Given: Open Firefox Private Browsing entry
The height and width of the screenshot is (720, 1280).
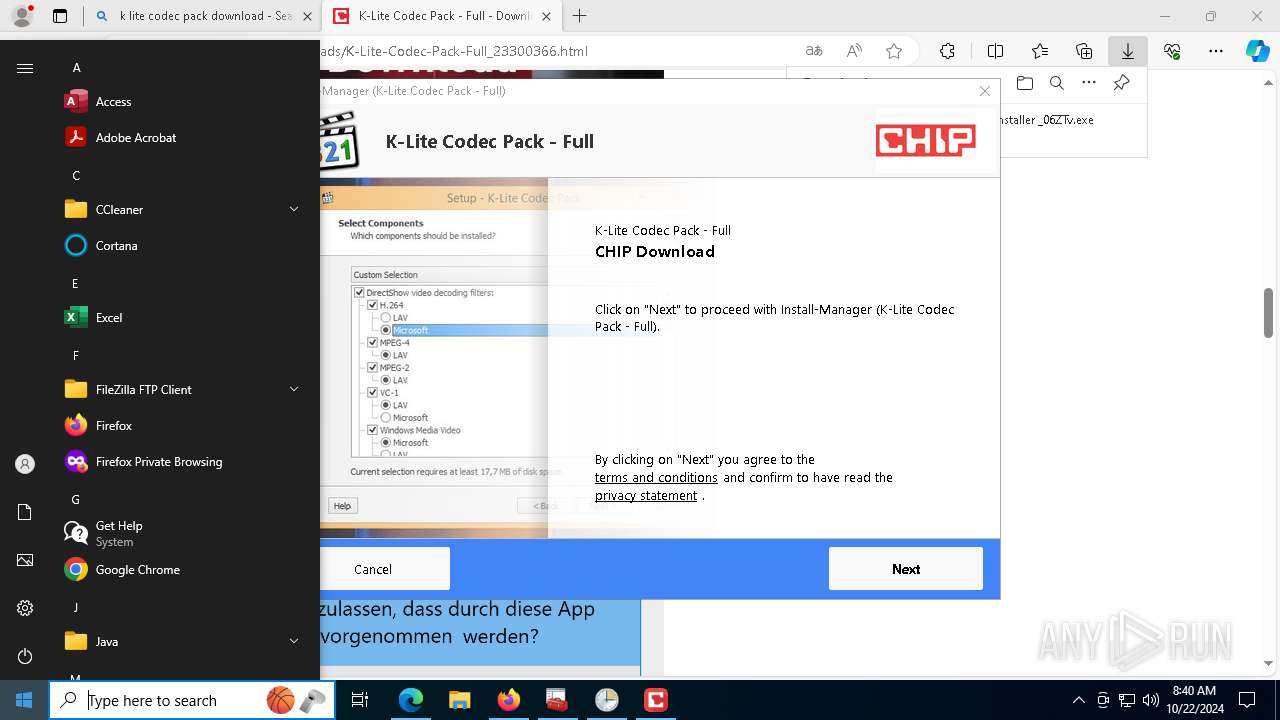Looking at the screenshot, I should (x=185, y=461).
